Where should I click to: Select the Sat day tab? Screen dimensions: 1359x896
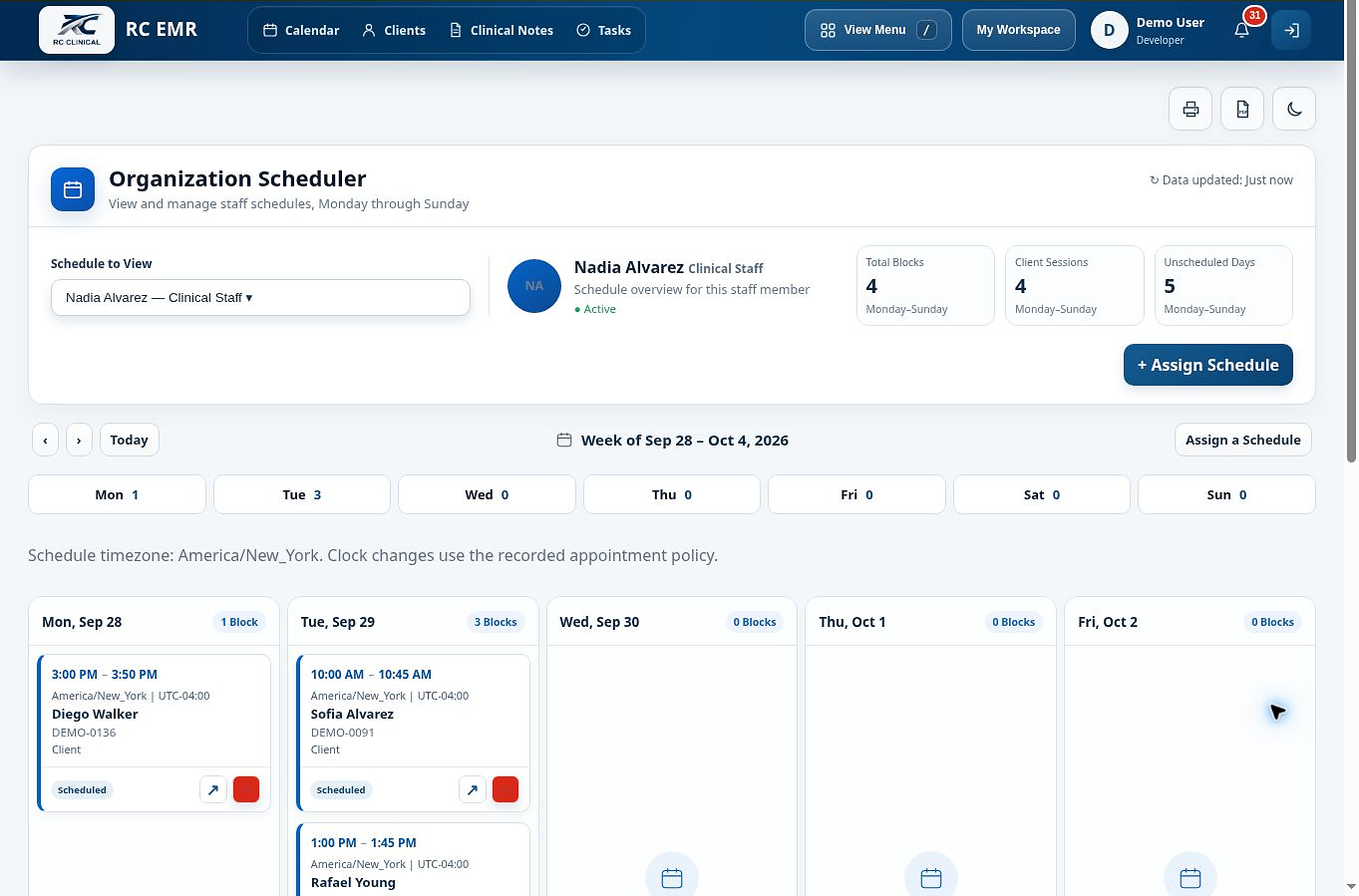coord(1042,494)
